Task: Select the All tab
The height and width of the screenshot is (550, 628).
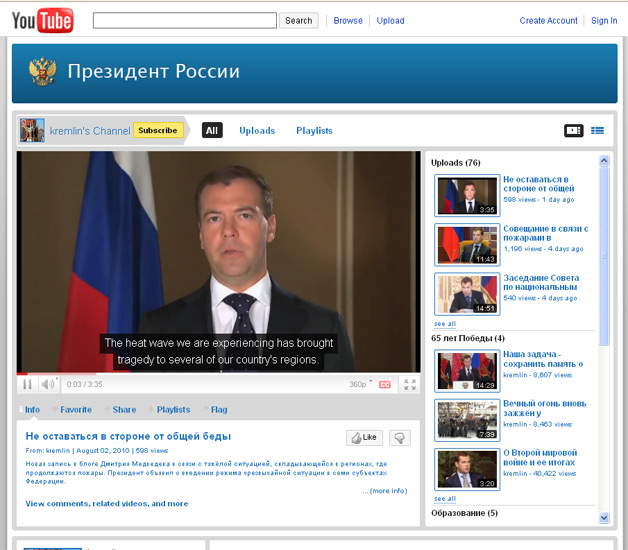Action: 212,130
